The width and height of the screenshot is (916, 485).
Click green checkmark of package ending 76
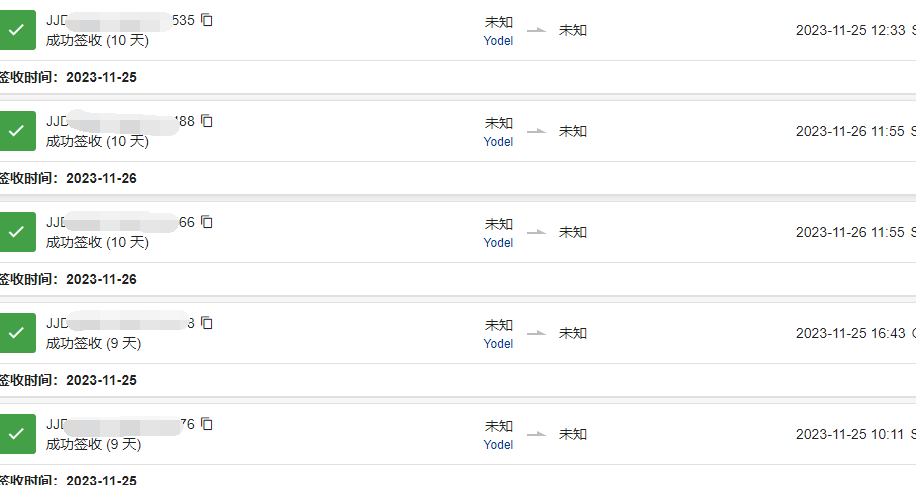16,434
